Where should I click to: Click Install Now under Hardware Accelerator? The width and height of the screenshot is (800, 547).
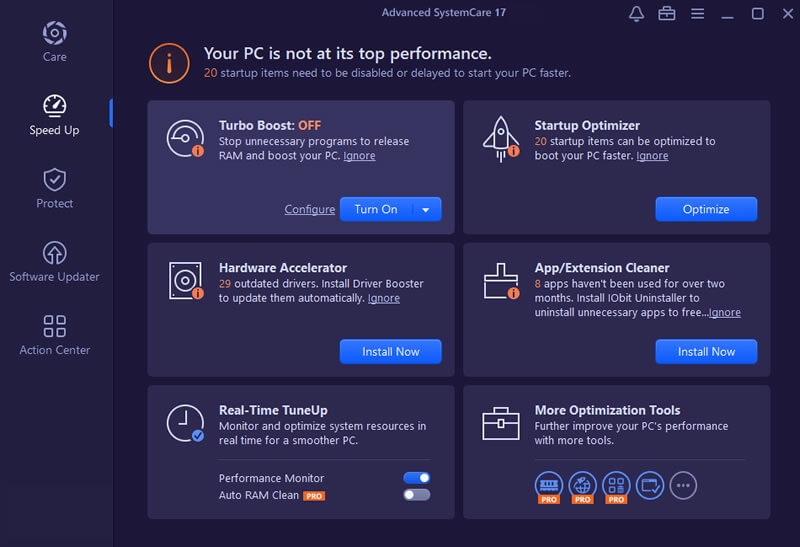coord(391,352)
